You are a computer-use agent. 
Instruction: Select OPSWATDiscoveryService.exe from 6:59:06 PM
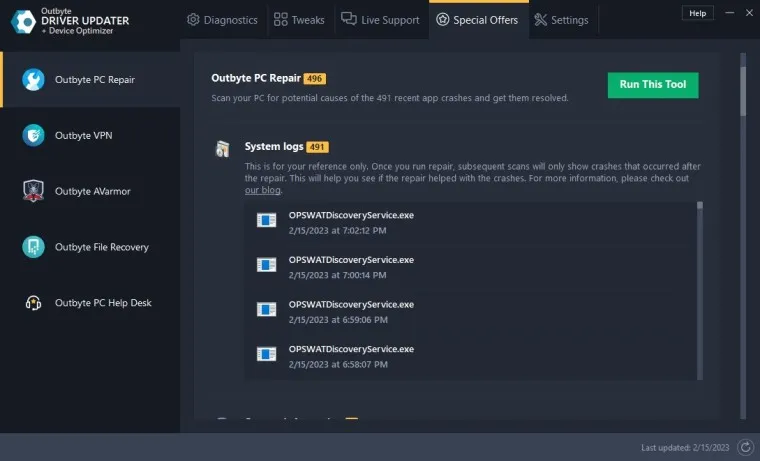coord(470,312)
